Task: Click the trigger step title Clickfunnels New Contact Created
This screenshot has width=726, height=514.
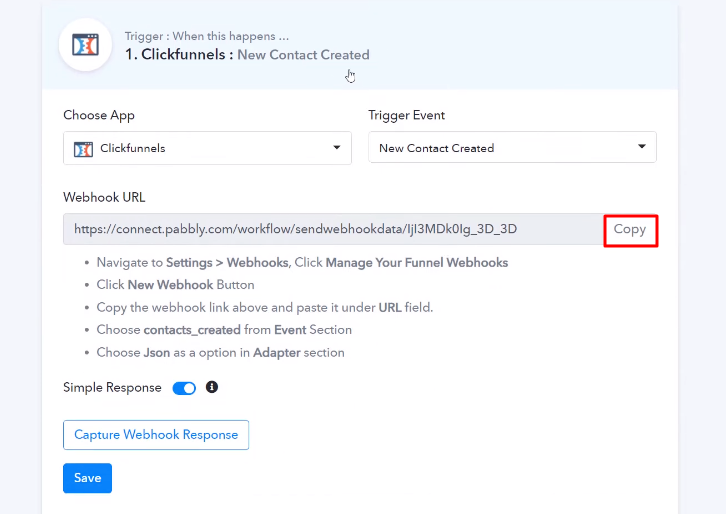Action: pyautogui.click(x=247, y=55)
